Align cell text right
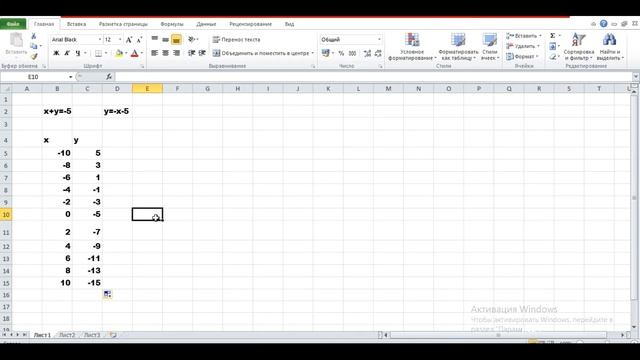 coord(176,53)
